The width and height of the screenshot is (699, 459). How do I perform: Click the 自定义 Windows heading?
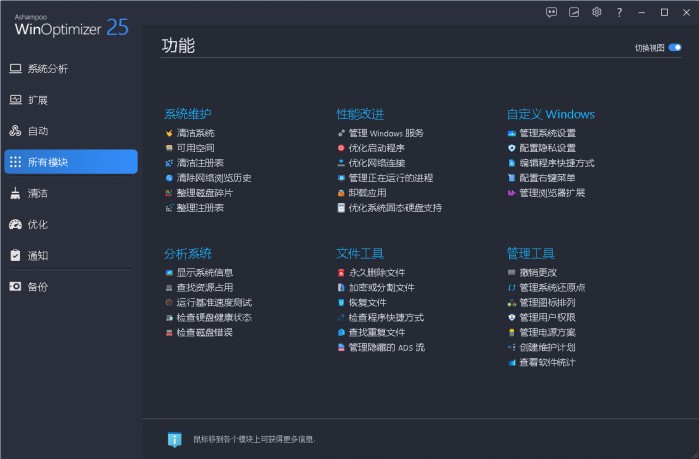tap(551, 114)
